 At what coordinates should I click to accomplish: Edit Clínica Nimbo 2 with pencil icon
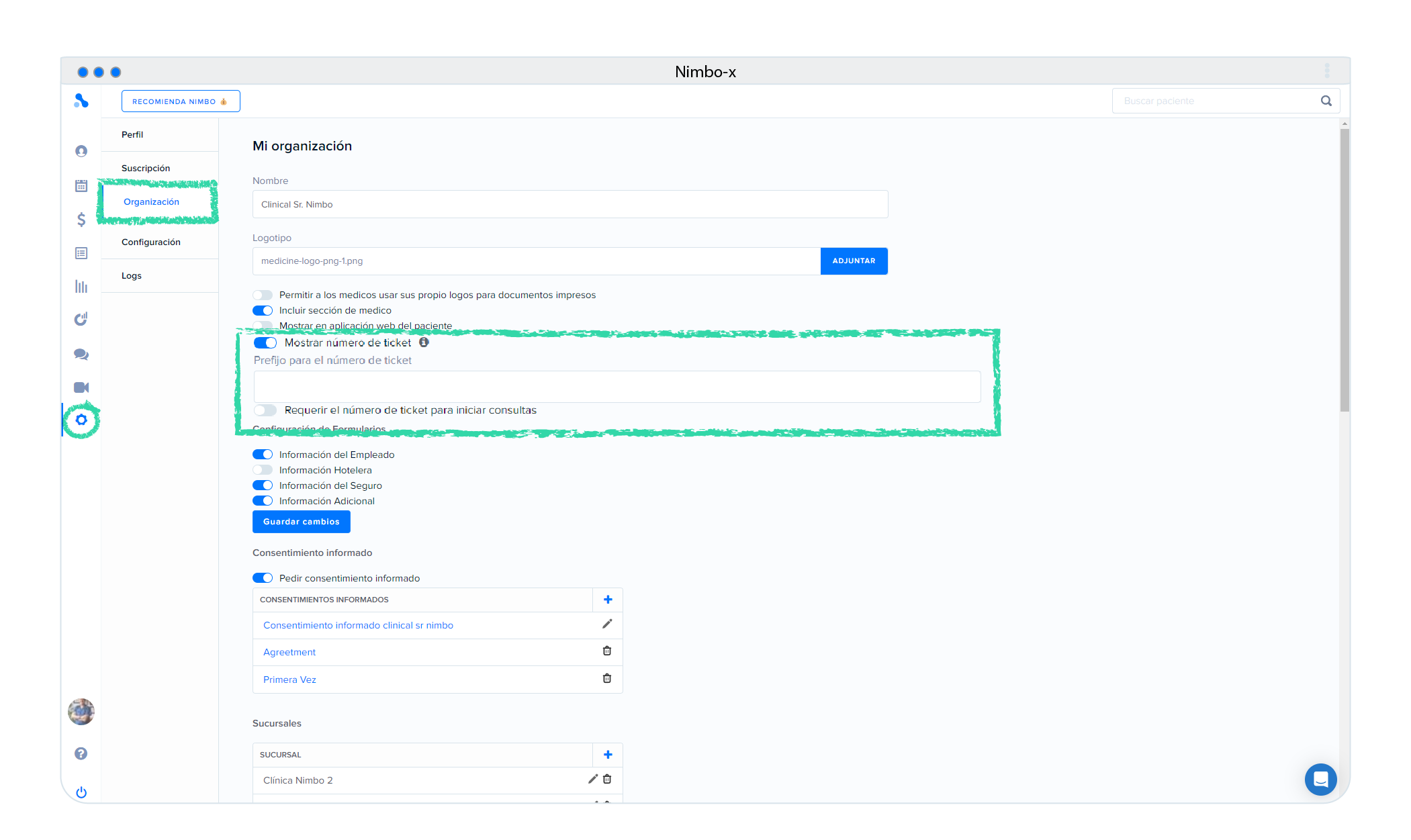click(x=592, y=779)
